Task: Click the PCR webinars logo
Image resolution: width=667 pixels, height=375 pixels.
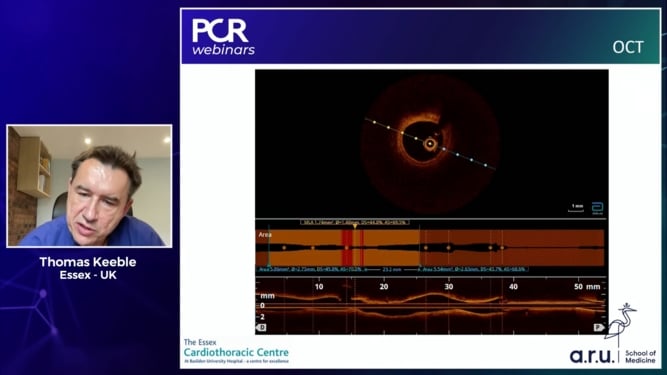Action: pos(223,37)
